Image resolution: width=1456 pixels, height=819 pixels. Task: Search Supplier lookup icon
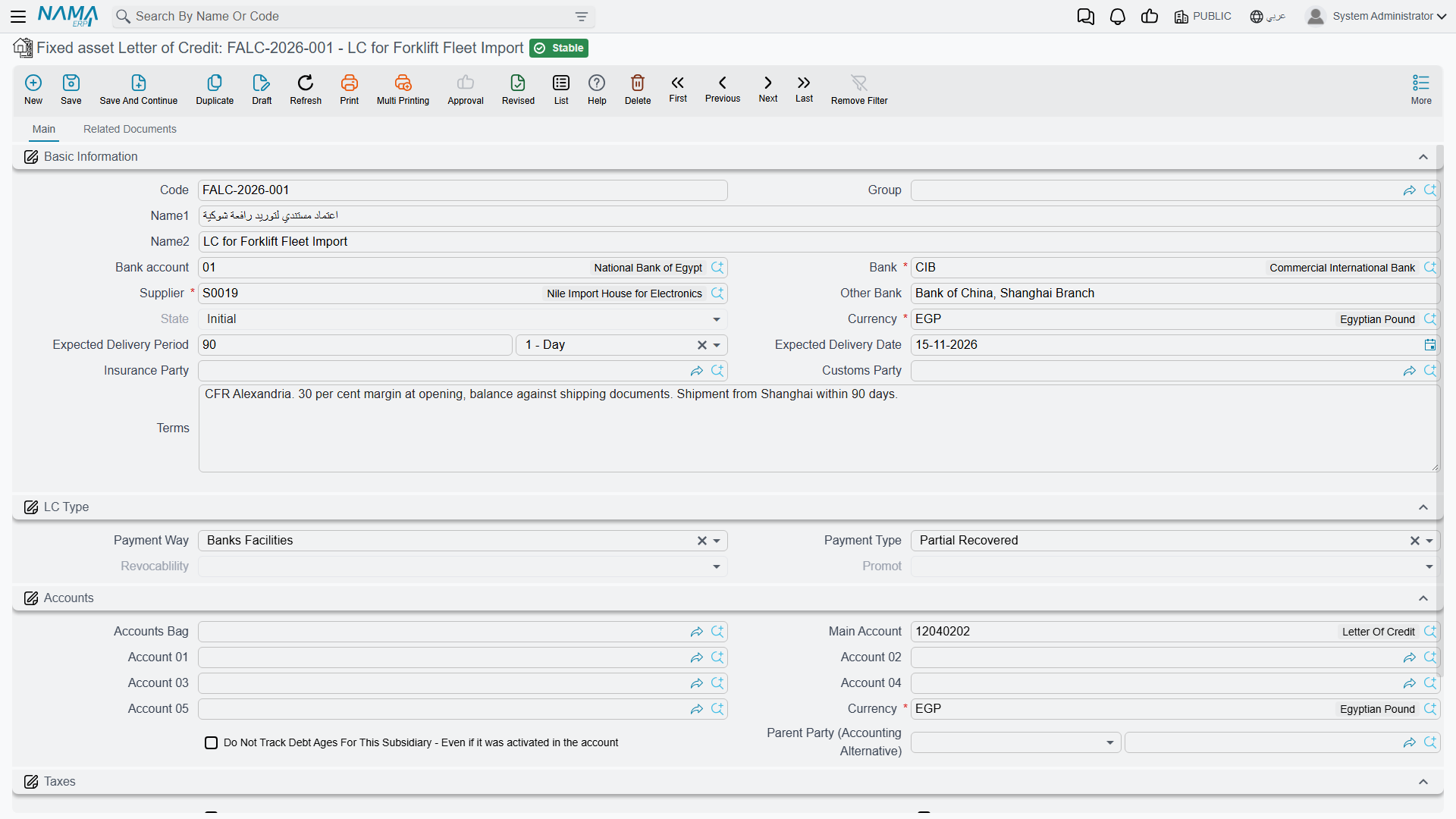pos(717,293)
